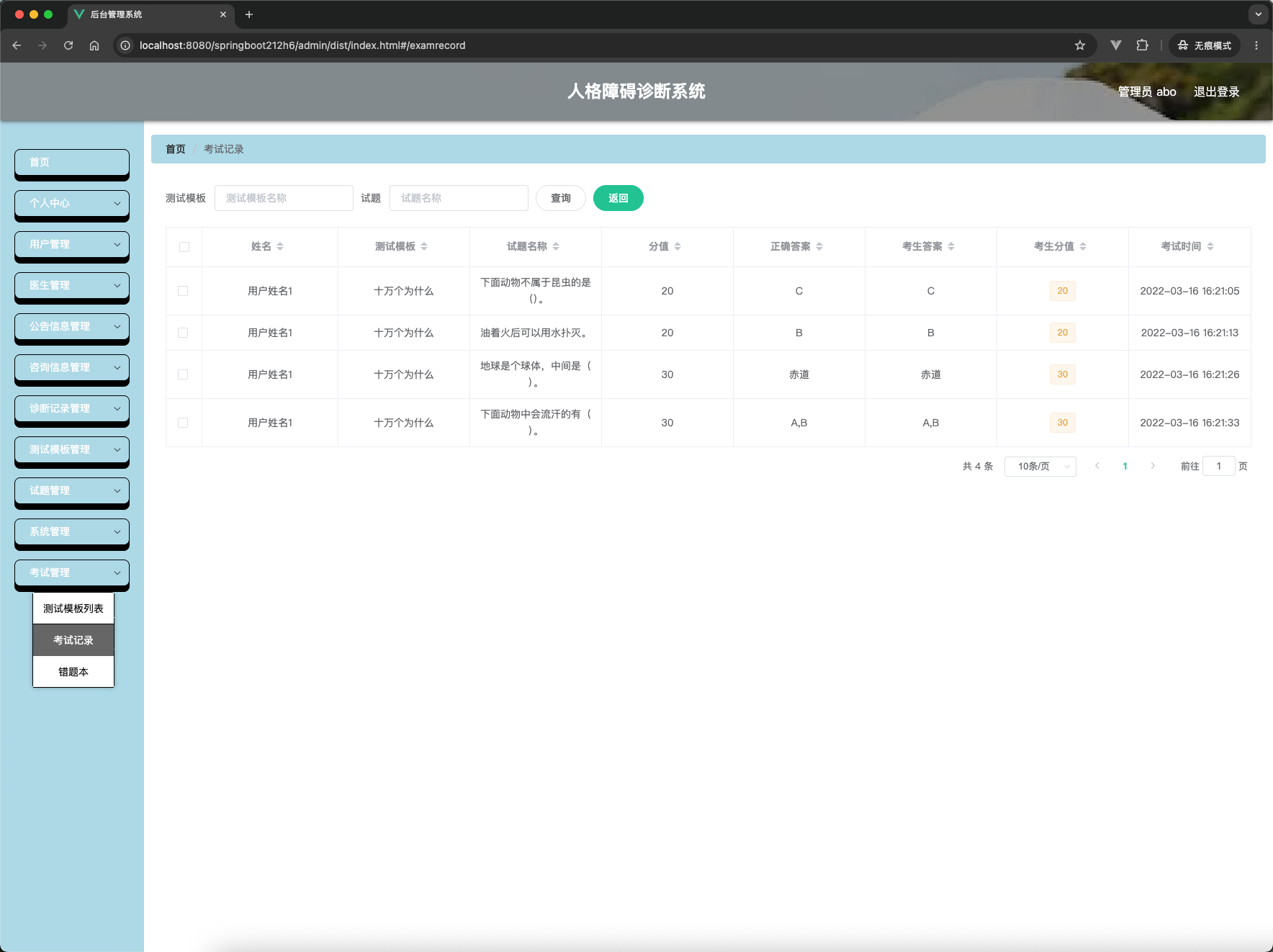Click the timestamp 2022-03-16 16:21:13
This screenshot has height=952, width=1273.
point(1189,333)
